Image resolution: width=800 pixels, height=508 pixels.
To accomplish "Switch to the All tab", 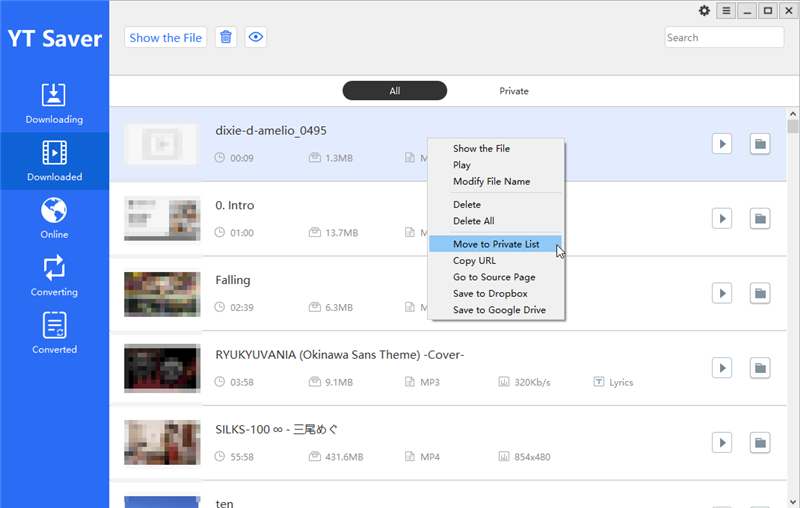I will pos(394,91).
